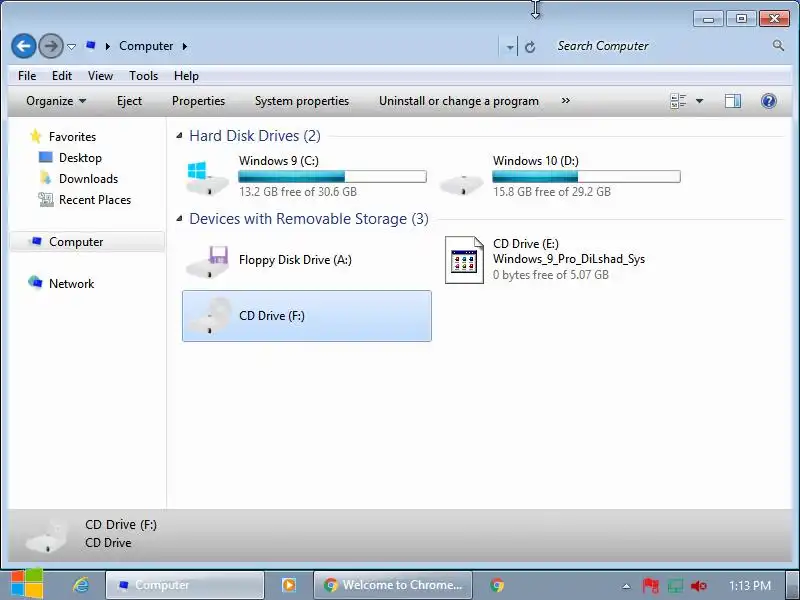Click the details pane CD Drive icon
The width and height of the screenshot is (800, 600).
pos(47,535)
